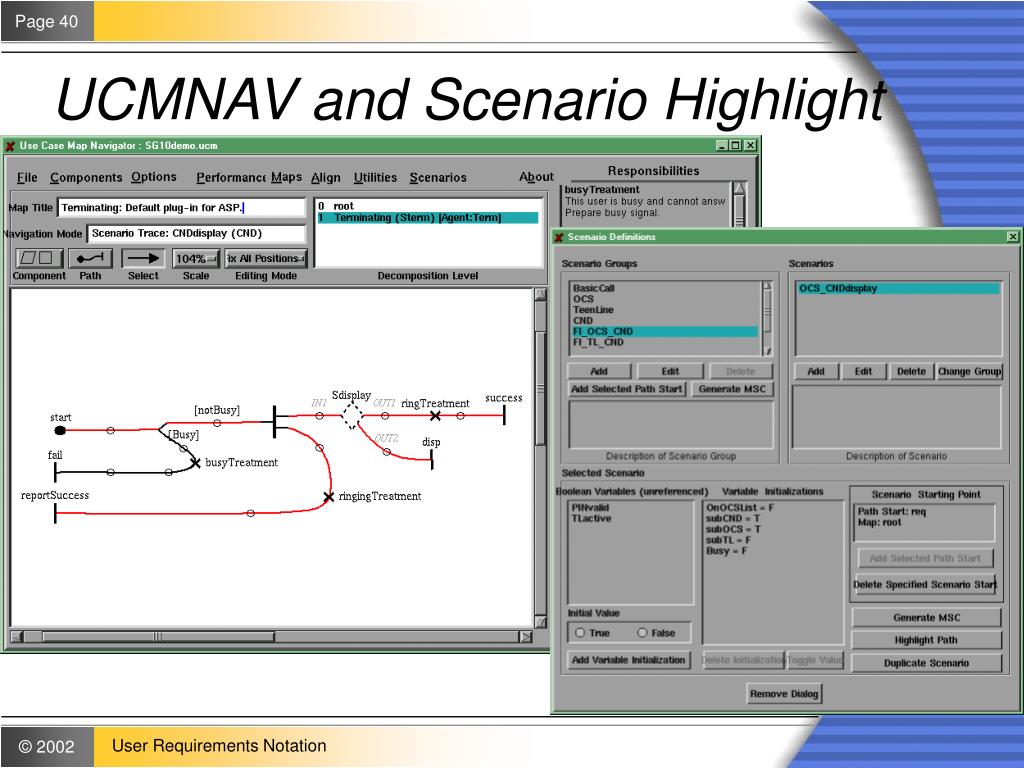Choose the Path tool icon
1024x768 pixels.
[90, 259]
